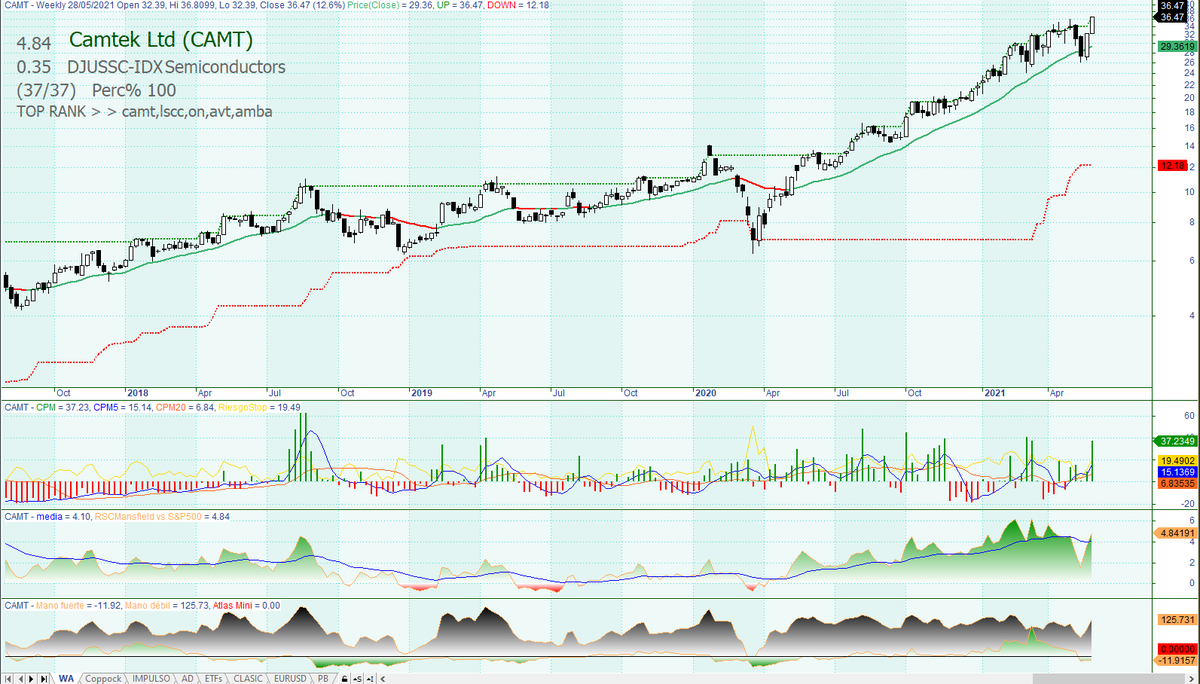Click the yellow 19.4902 RiesgoStop label

tap(1177, 460)
